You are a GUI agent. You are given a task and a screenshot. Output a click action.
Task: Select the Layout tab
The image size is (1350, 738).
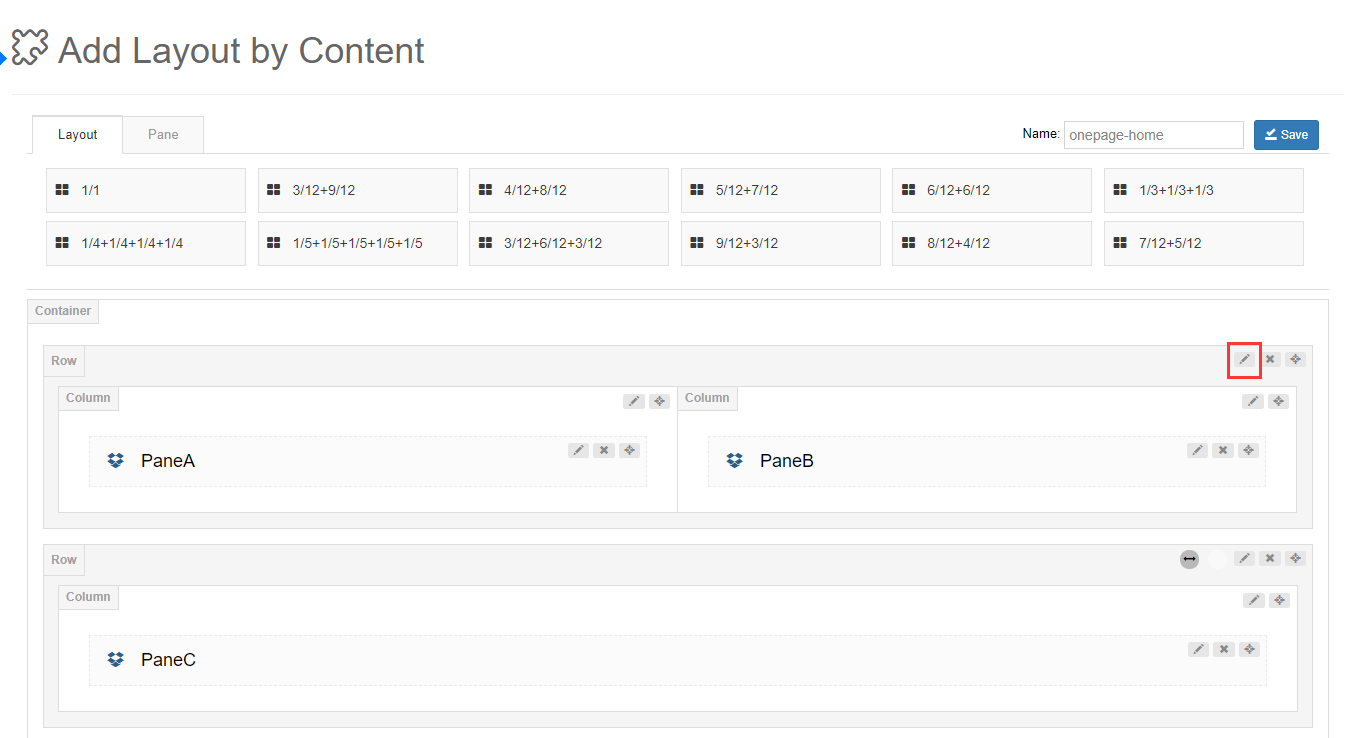point(77,135)
